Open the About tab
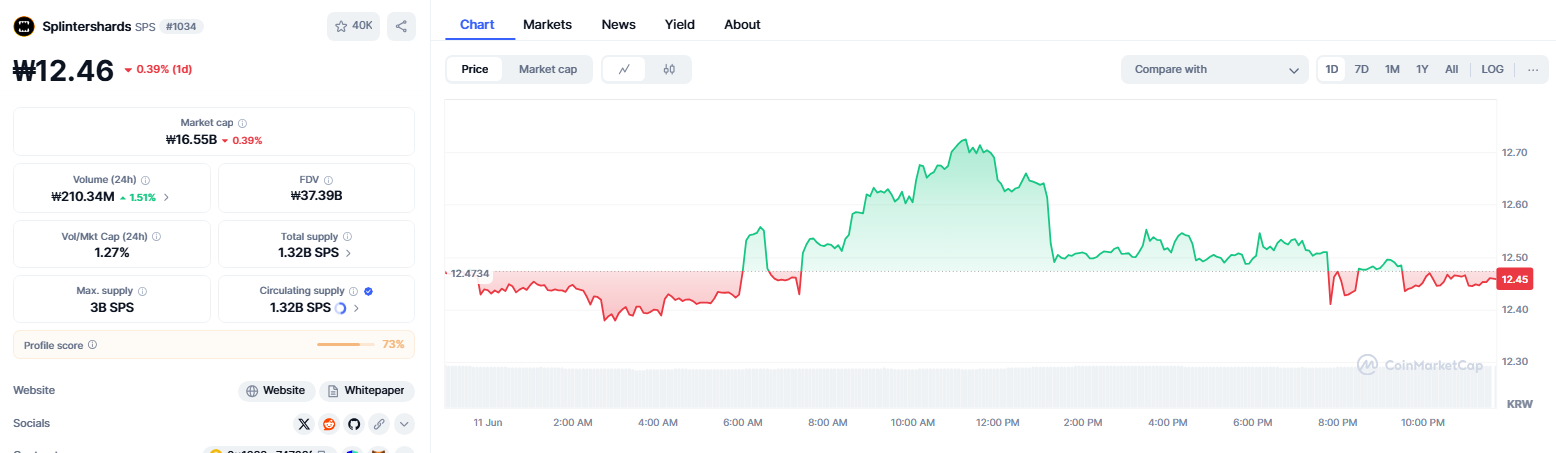Viewport: 1556px width, 453px height. 742,24
